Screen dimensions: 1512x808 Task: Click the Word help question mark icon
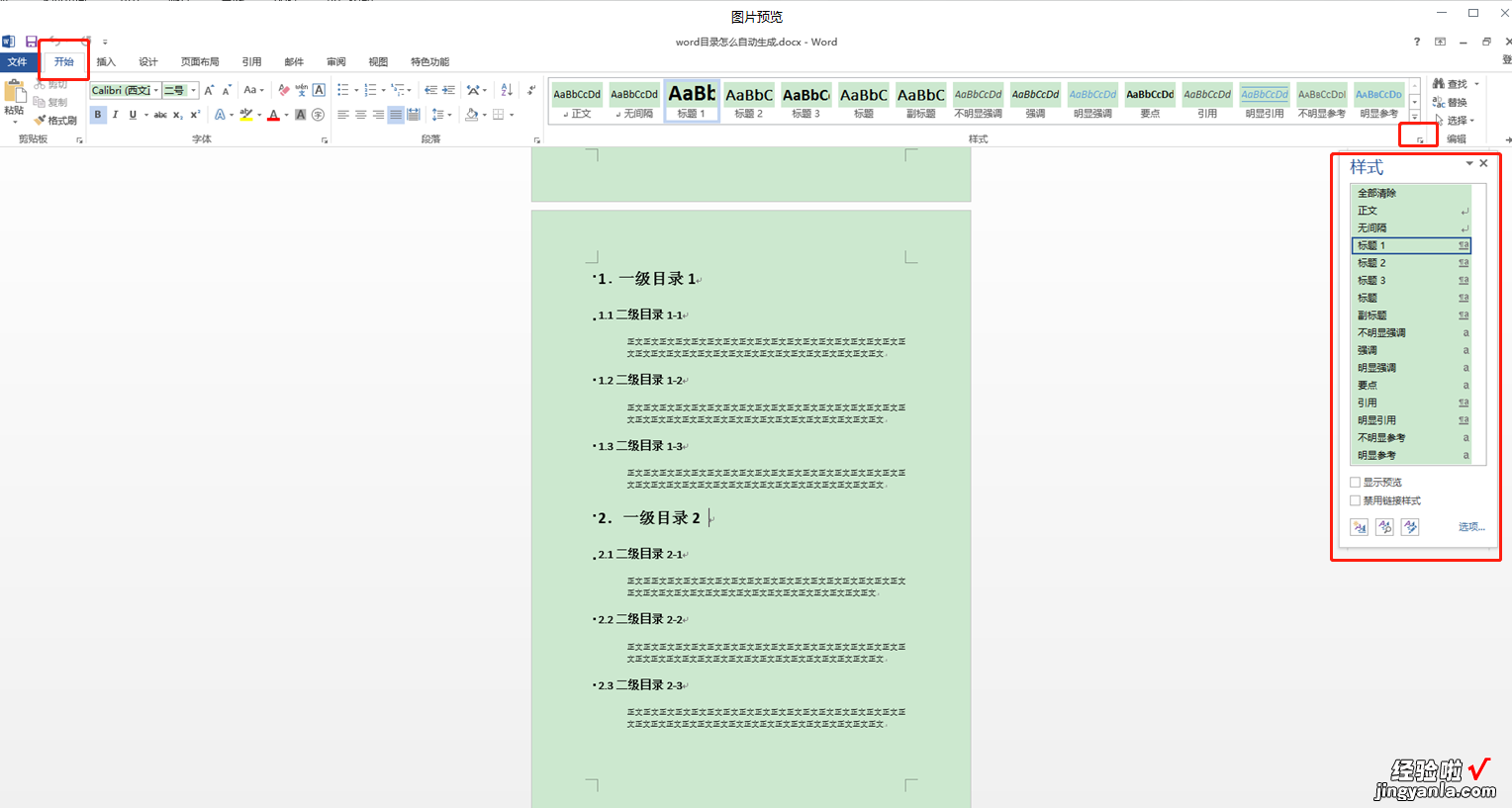[x=1417, y=42]
